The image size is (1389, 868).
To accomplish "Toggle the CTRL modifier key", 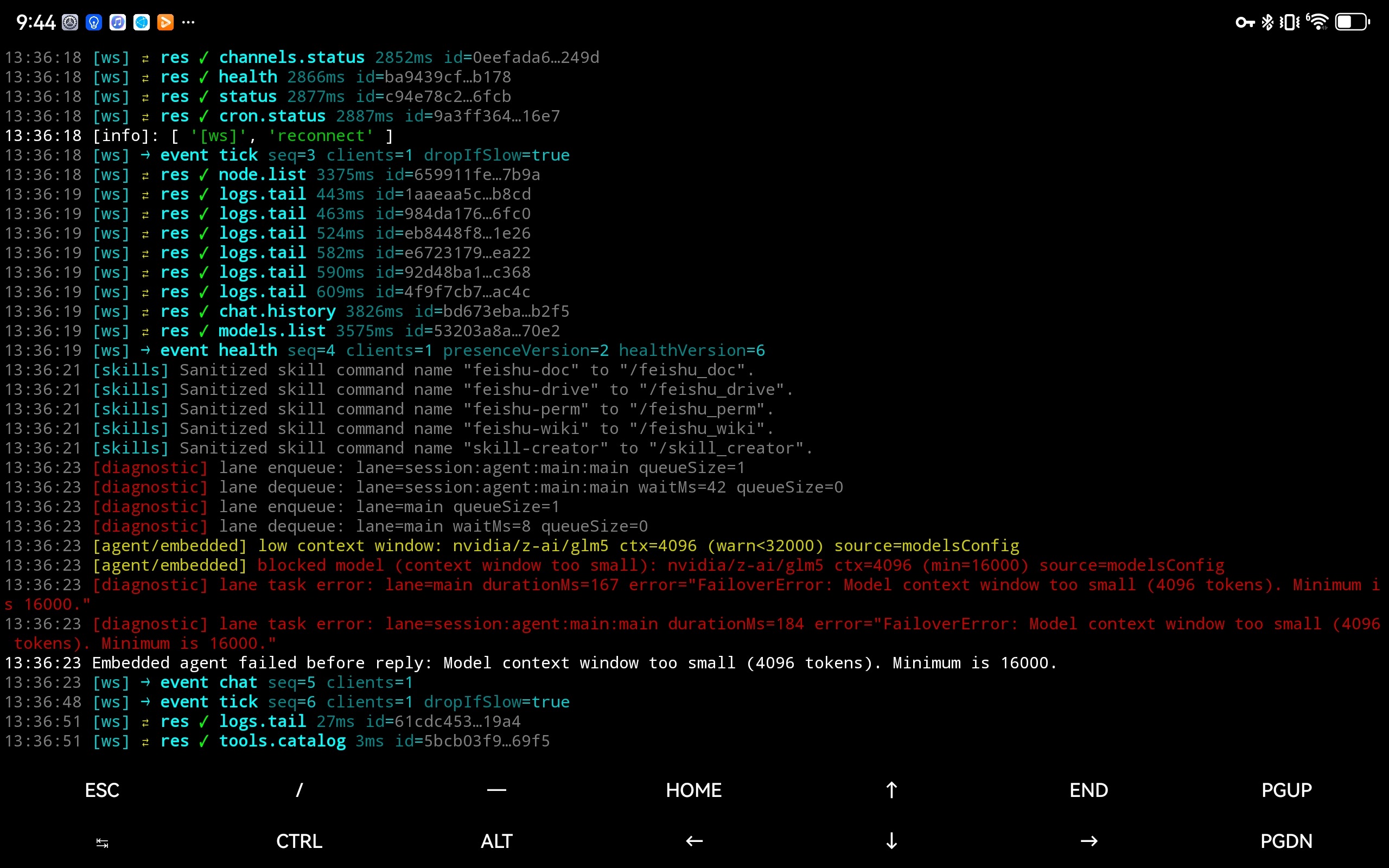I will click(299, 841).
